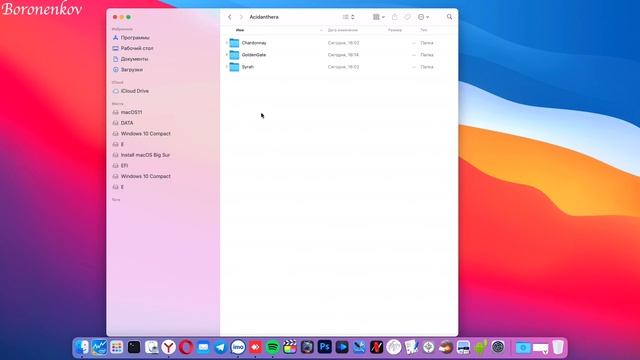Open Opera browser from the Dock
This screenshot has height=360, width=640.
pos(186,347)
